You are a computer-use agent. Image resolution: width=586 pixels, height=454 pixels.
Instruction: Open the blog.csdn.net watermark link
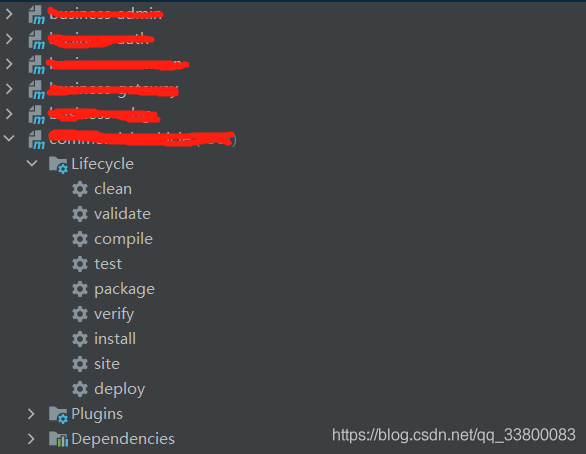(454, 435)
